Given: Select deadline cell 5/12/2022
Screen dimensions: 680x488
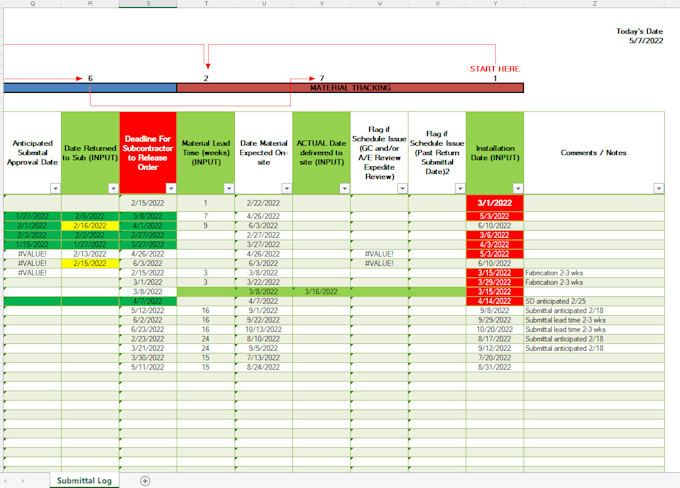Looking at the screenshot, I should coord(148,311).
